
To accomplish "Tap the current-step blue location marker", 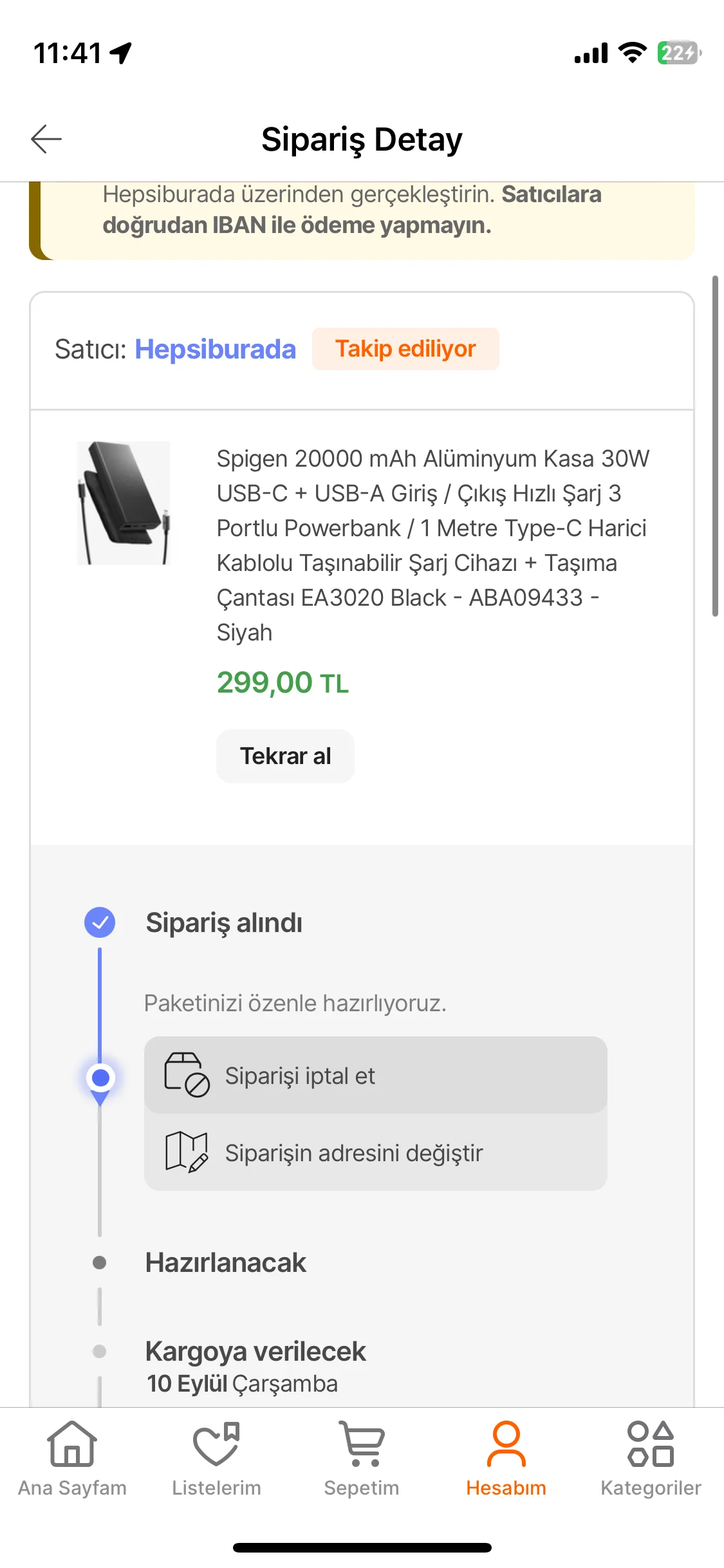I will coord(100,1078).
